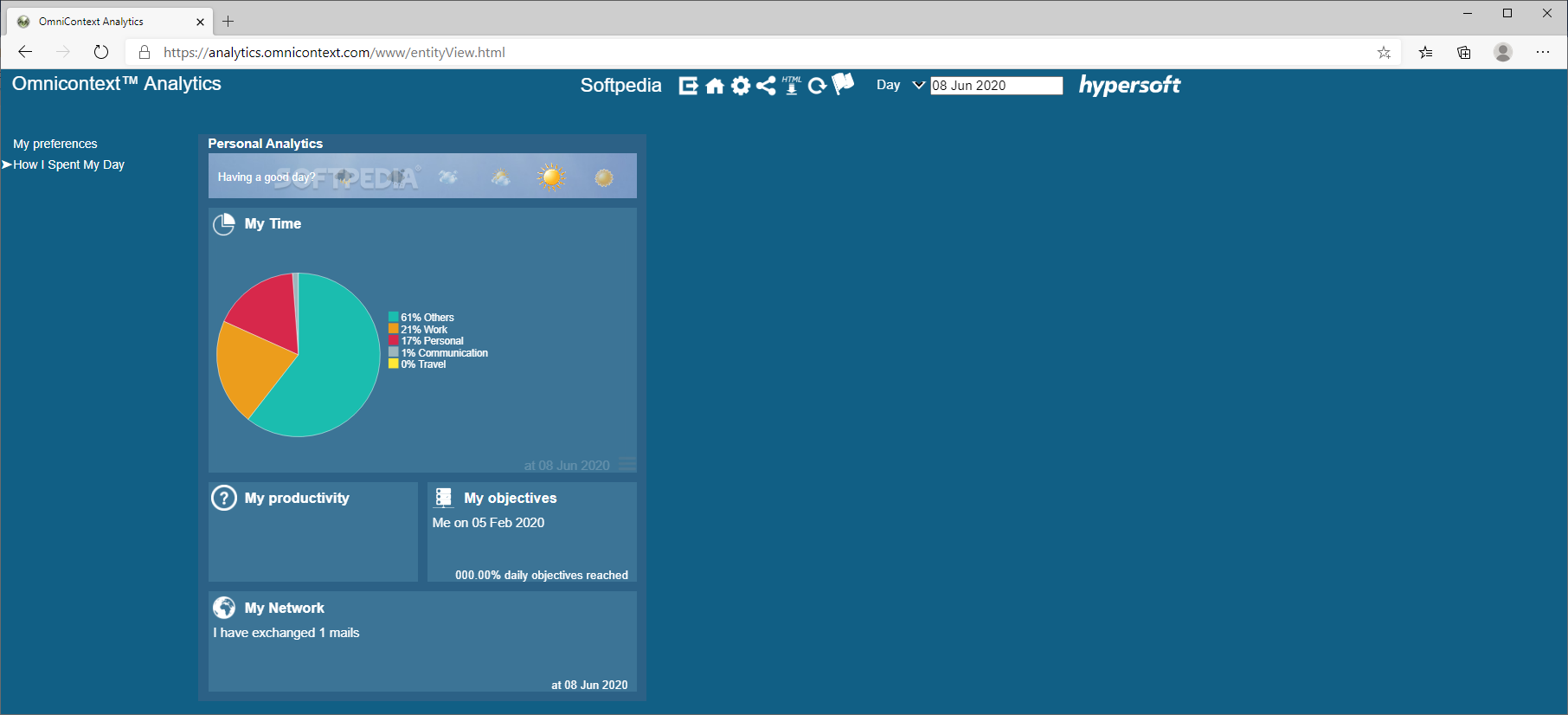Click the browser address bar URL
The width and height of the screenshot is (1568, 715).
coord(334,52)
